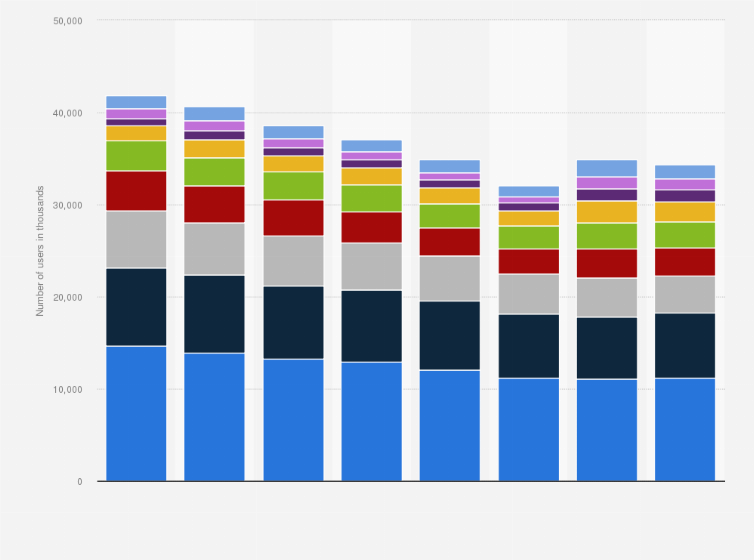
Task: Click the dark navy segment of the rightmost bar
Action: click(685, 346)
